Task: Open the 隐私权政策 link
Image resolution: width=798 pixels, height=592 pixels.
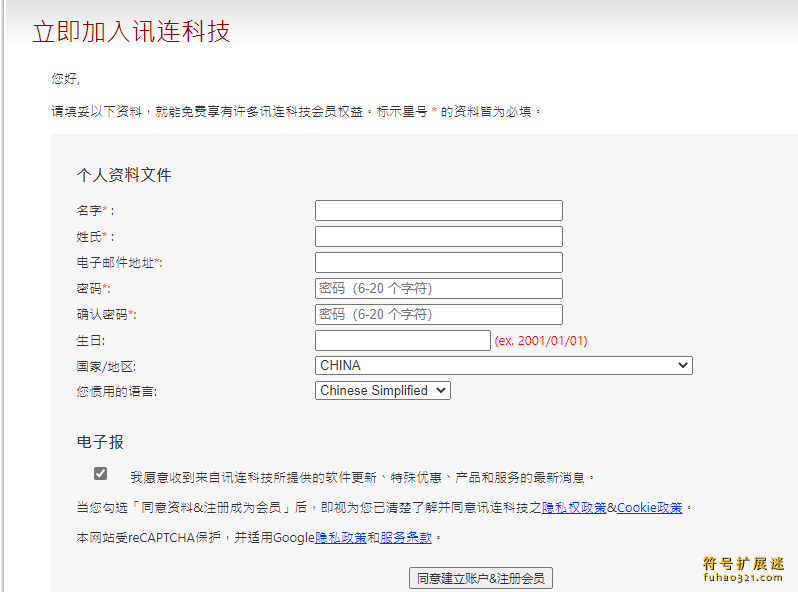Action: click(574, 508)
